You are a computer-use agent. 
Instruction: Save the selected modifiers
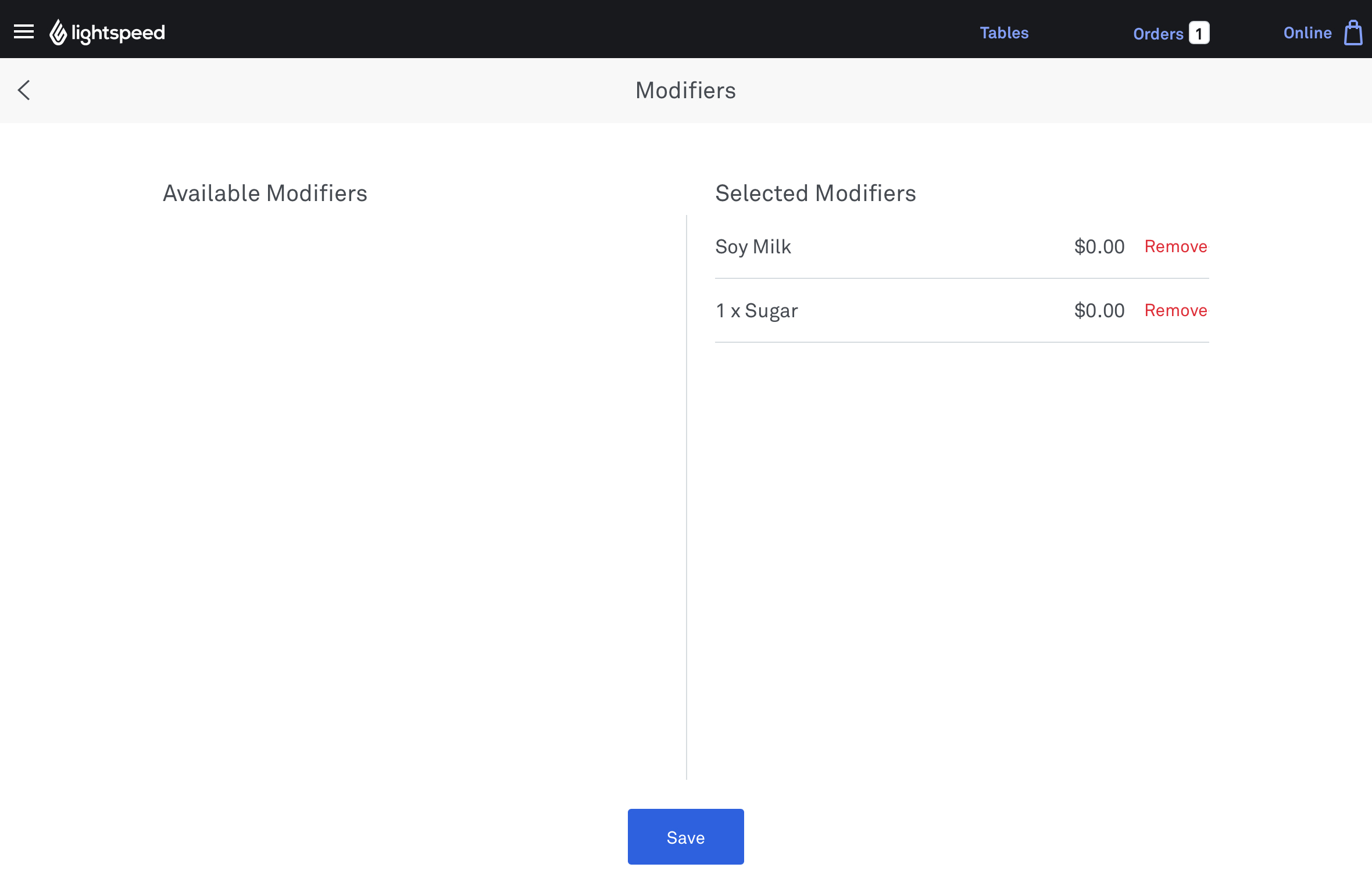685,837
